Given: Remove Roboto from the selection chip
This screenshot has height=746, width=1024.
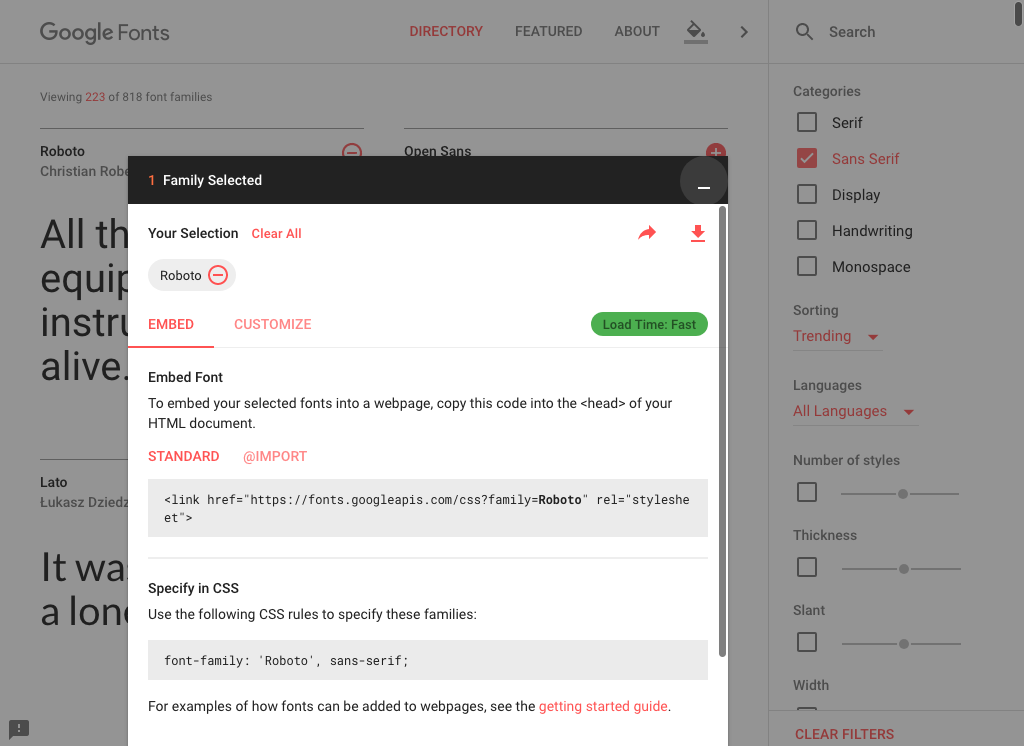Looking at the screenshot, I should [x=217, y=275].
